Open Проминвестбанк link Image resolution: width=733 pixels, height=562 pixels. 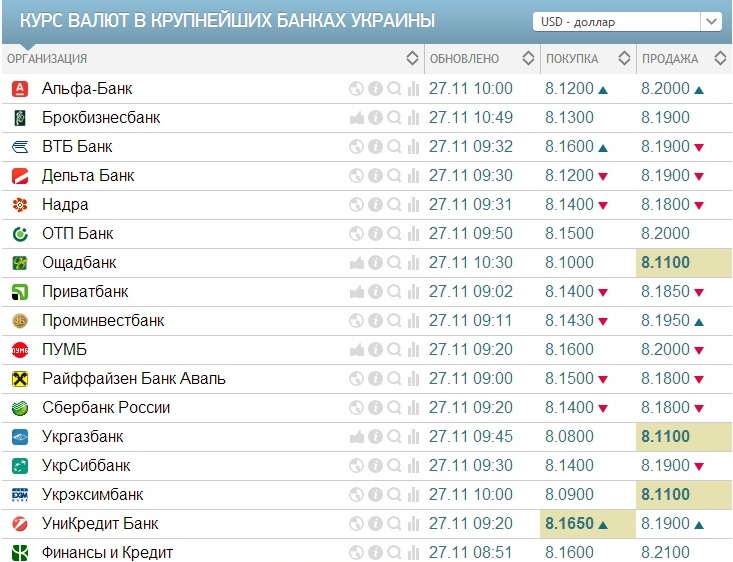click(103, 320)
